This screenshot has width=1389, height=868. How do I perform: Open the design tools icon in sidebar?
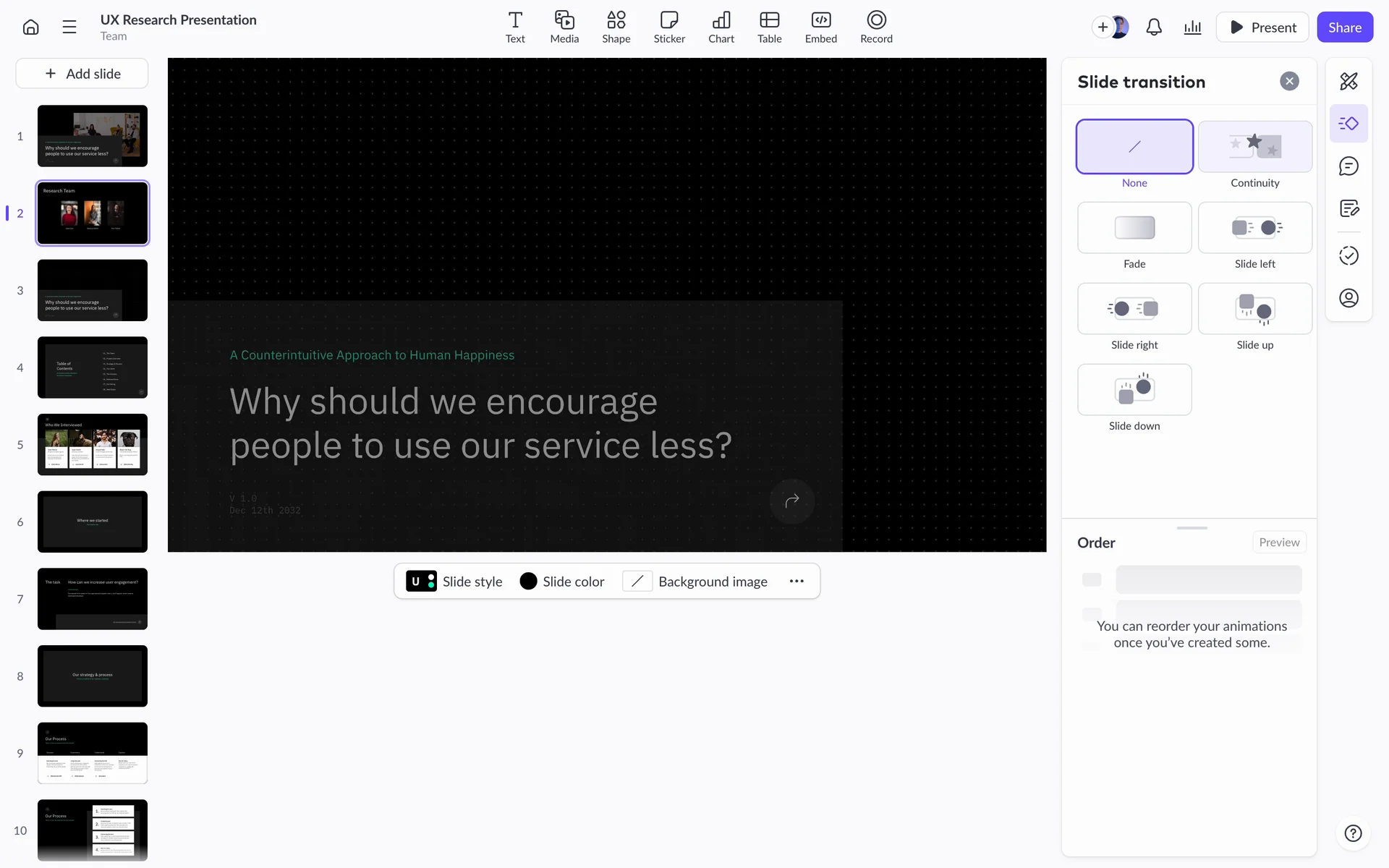(x=1348, y=81)
